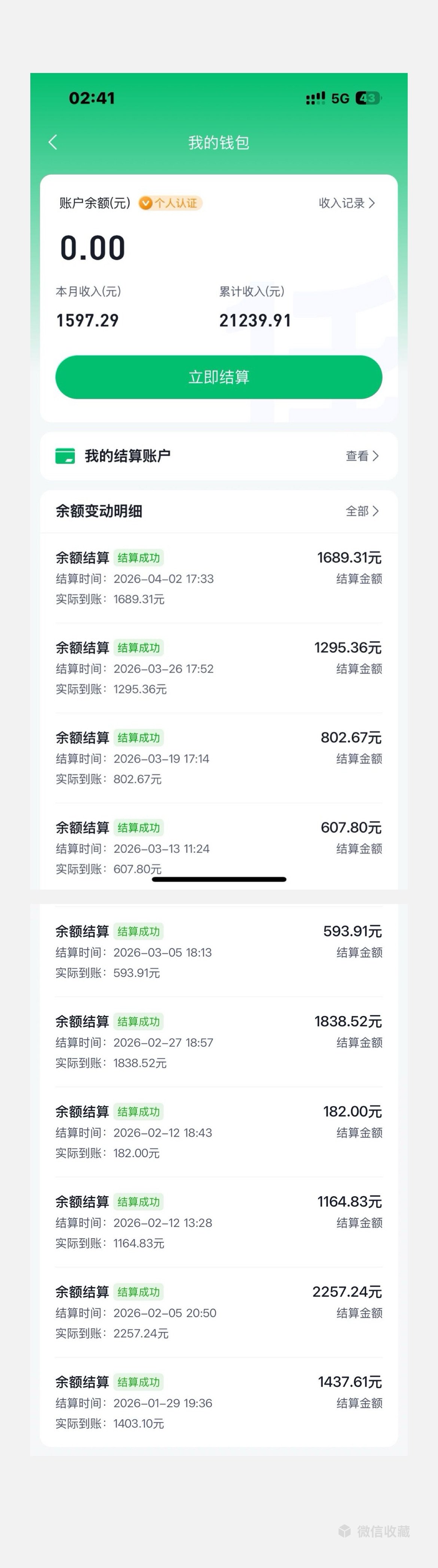Screen dimensions: 438x1568
Task: Tap the 5G signal status indicator
Action: [x=340, y=98]
